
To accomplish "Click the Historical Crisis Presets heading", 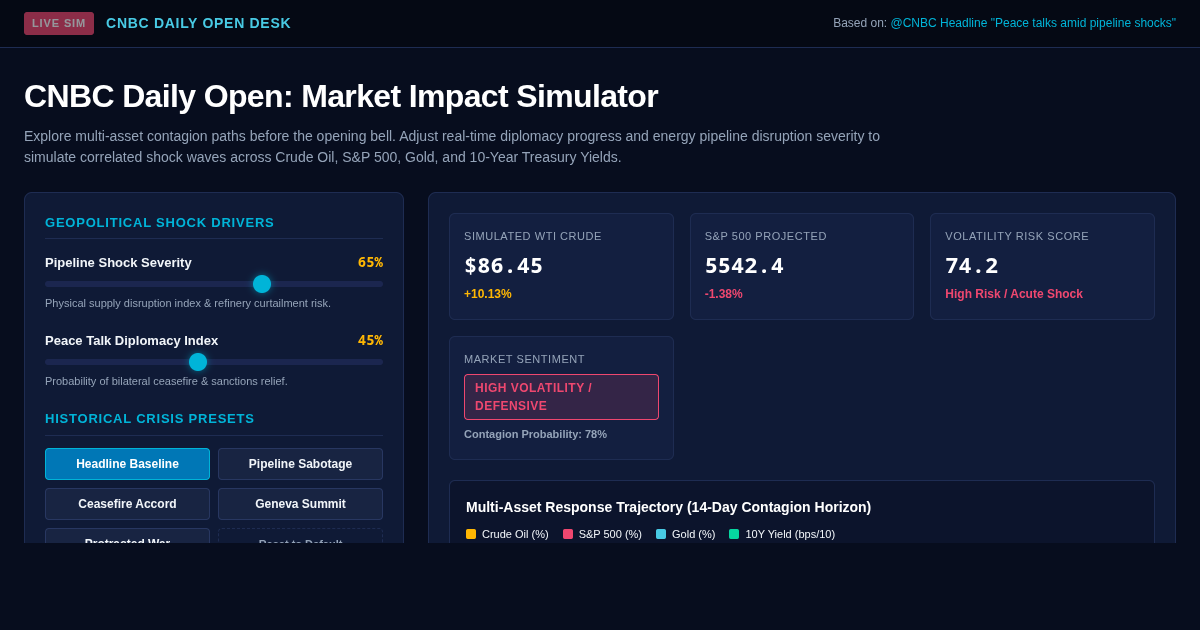I will (150, 419).
